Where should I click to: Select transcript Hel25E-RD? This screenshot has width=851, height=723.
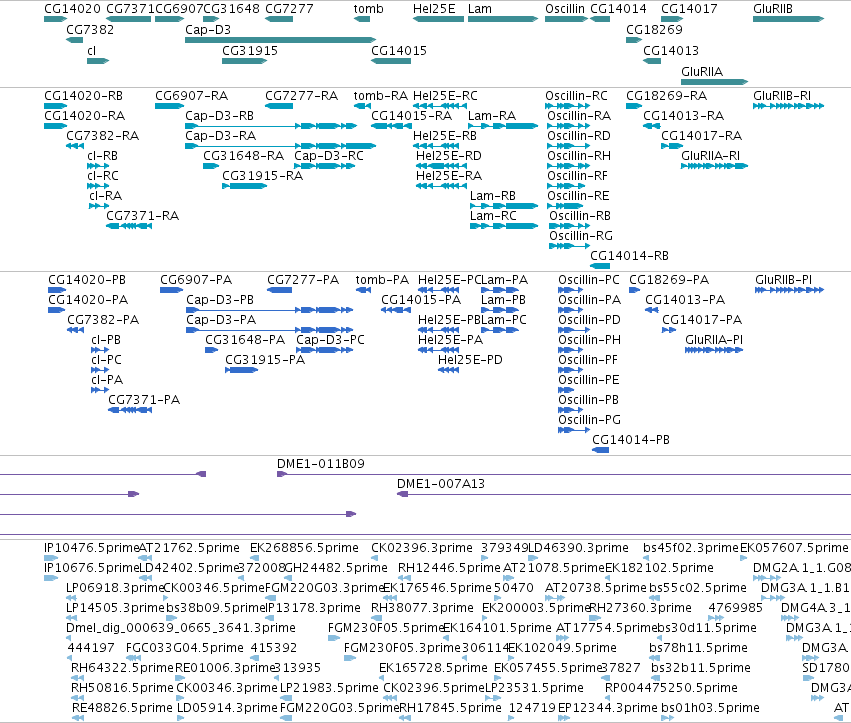[x=449, y=156]
